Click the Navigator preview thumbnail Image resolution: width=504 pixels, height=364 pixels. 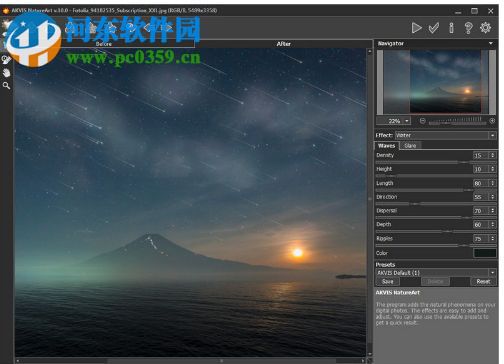[436, 82]
